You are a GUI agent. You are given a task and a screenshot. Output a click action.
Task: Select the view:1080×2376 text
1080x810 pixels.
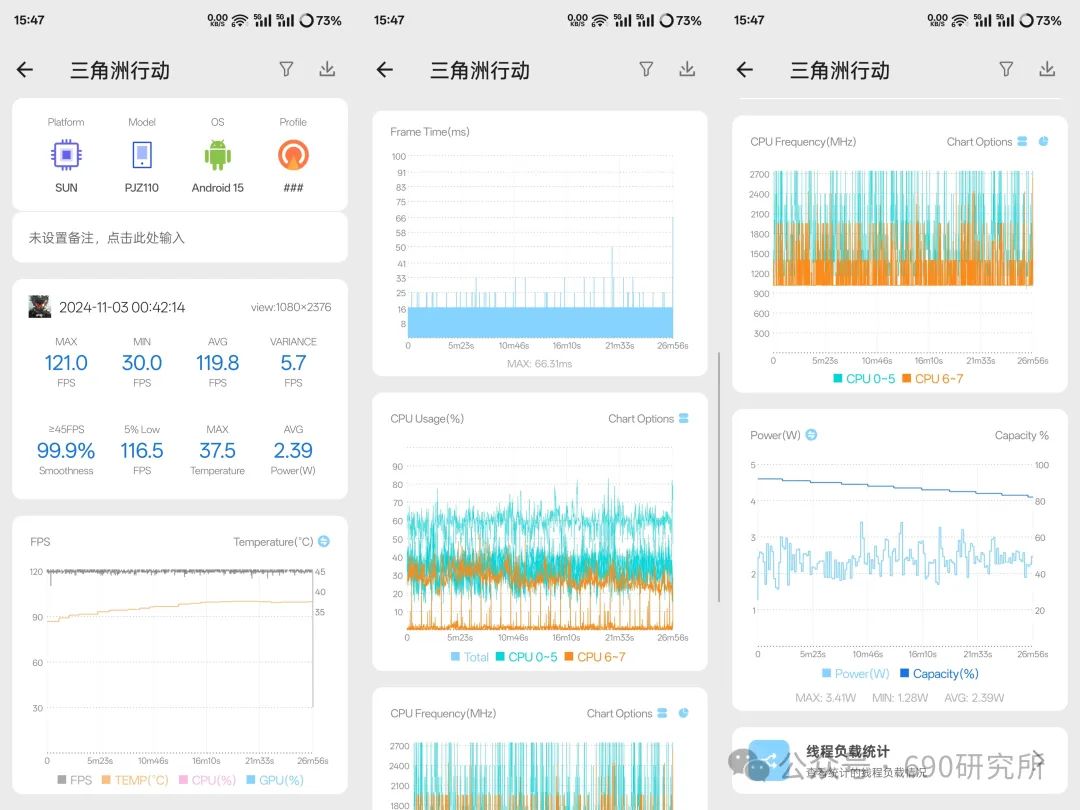[x=291, y=307]
